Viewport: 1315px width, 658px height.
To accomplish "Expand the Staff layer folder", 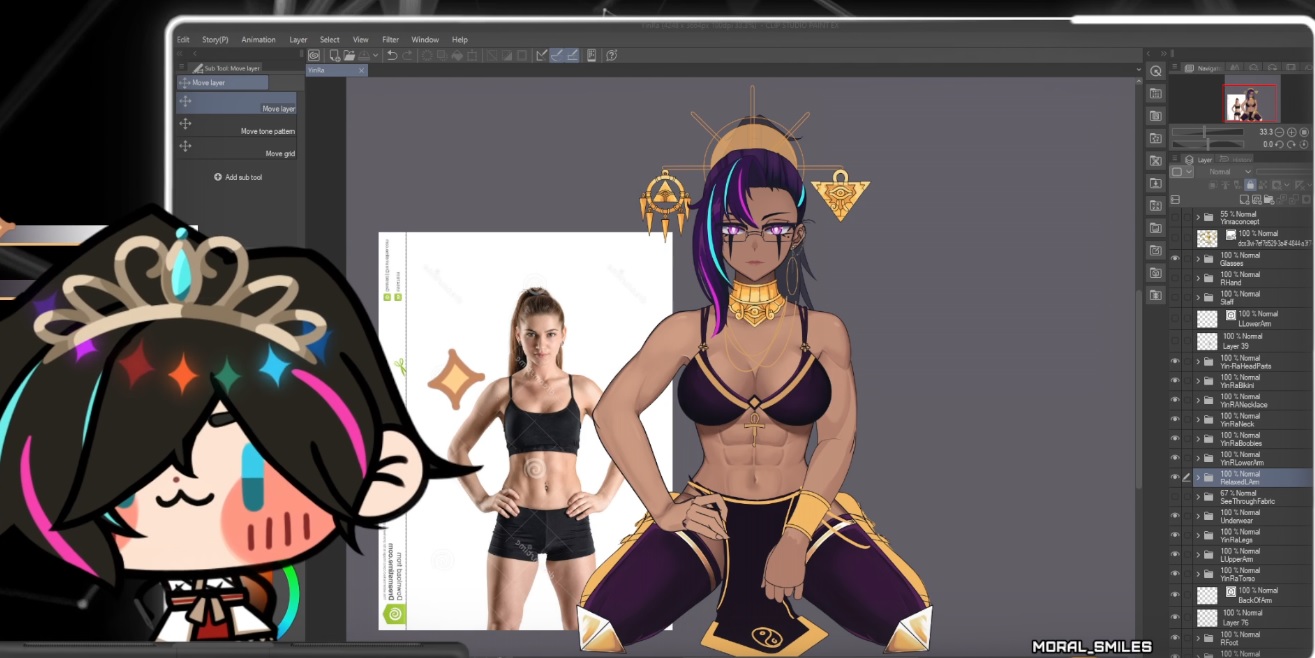I will click(1198, 298).
